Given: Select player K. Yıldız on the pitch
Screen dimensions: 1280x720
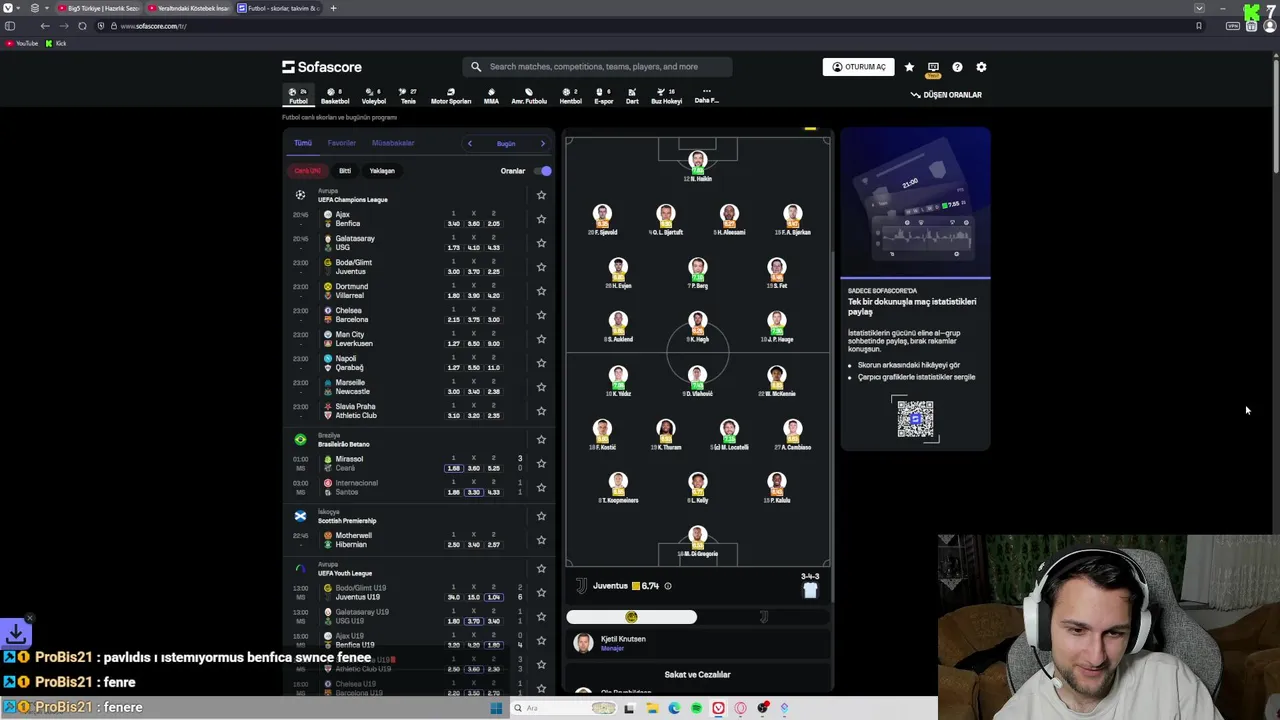Looking at the screenshot, I should [x=618, y=381].
